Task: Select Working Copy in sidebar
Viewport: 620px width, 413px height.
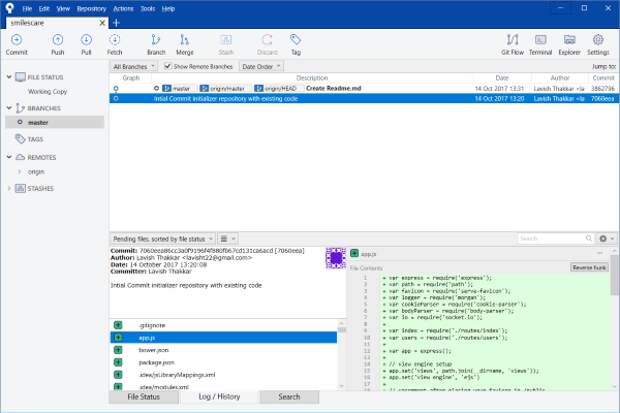Action: click(47, 91)
